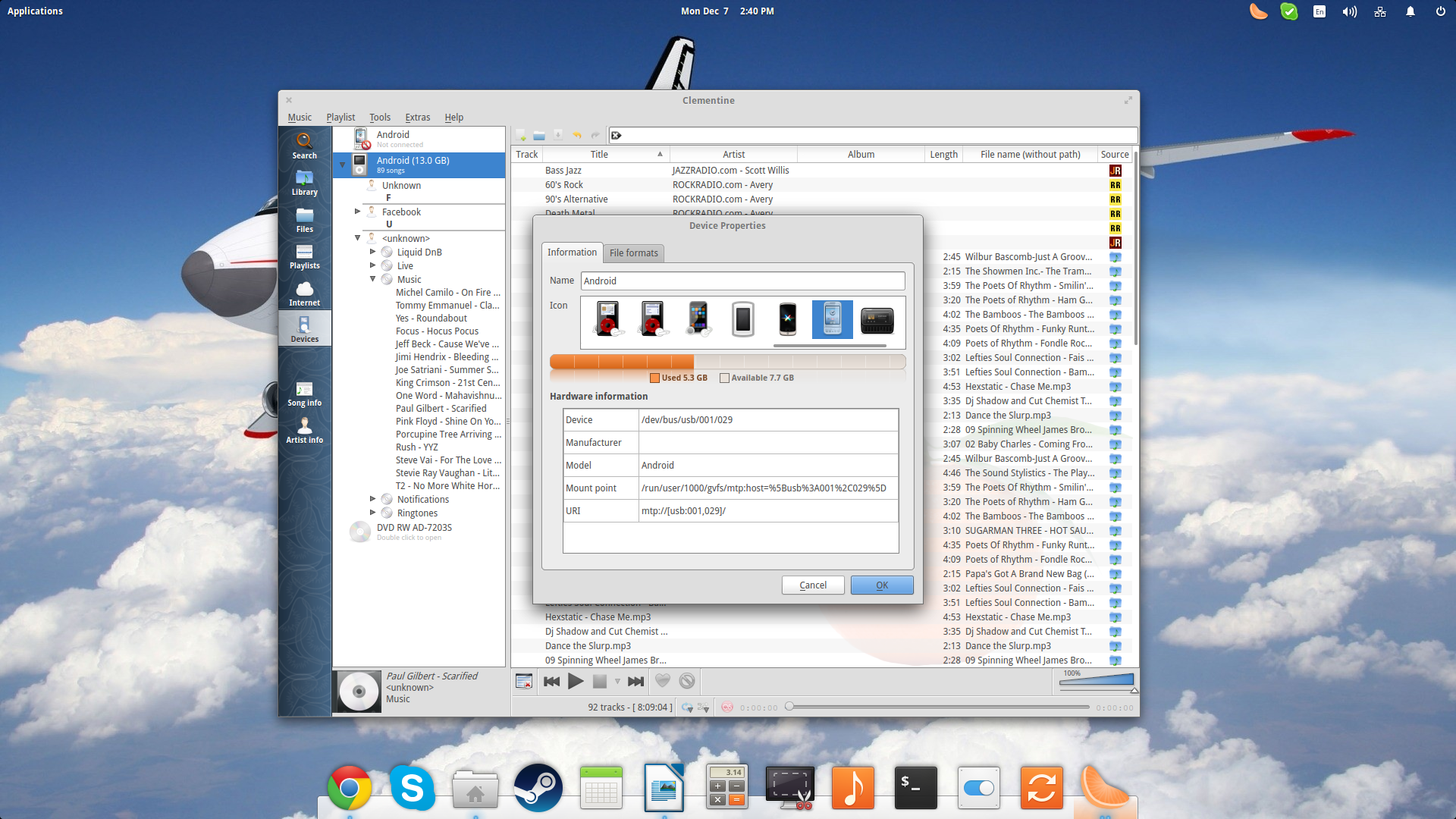Open the Playlist menu
This screenshot has height=819, width=1456.
click(340, 117)
